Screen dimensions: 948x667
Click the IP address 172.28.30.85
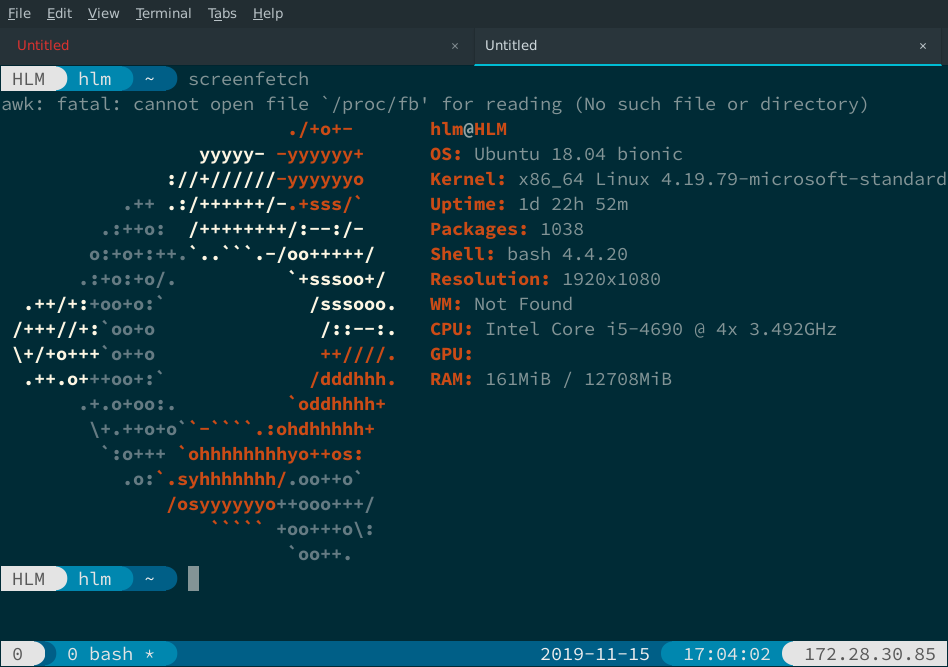tap(869, 654)
